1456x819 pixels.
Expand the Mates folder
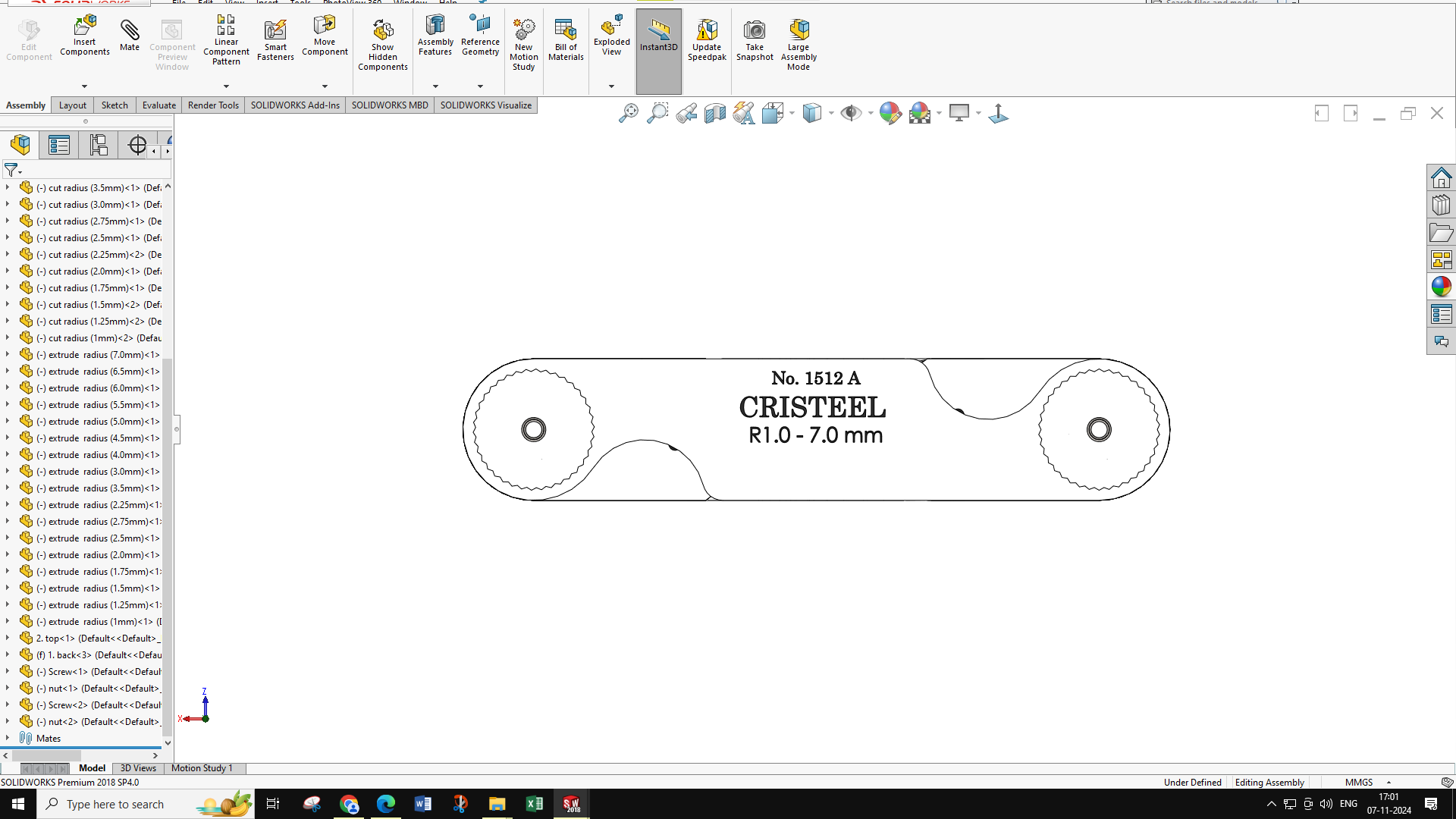tap(8, 738)
